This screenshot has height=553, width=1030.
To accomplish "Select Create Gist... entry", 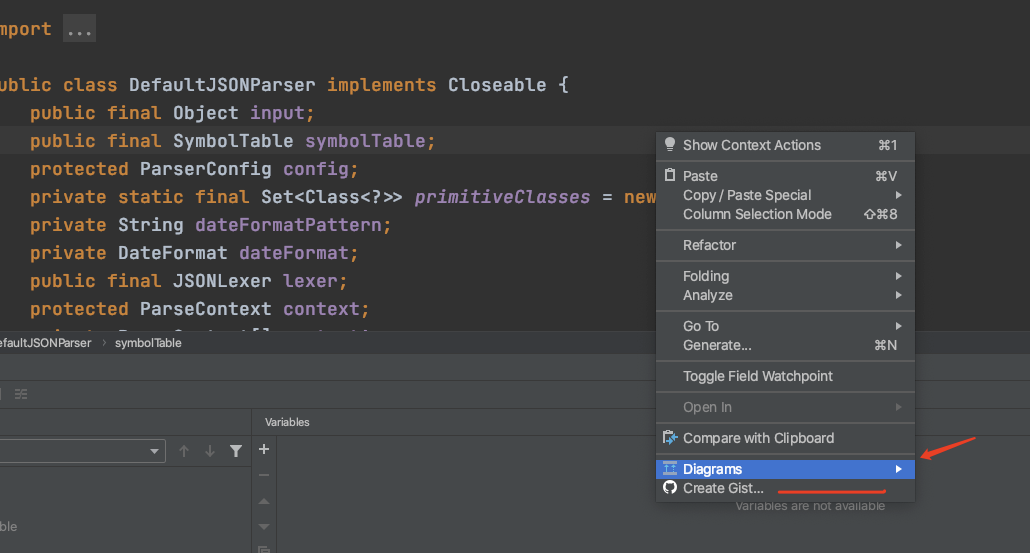I will (785, 488).
